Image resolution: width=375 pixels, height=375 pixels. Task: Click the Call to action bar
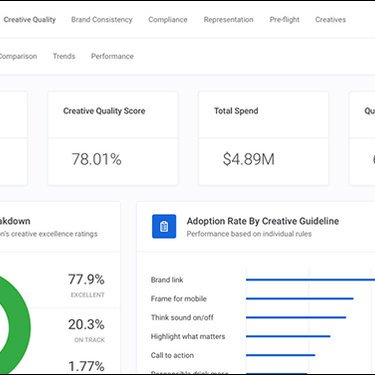(281, 355)
